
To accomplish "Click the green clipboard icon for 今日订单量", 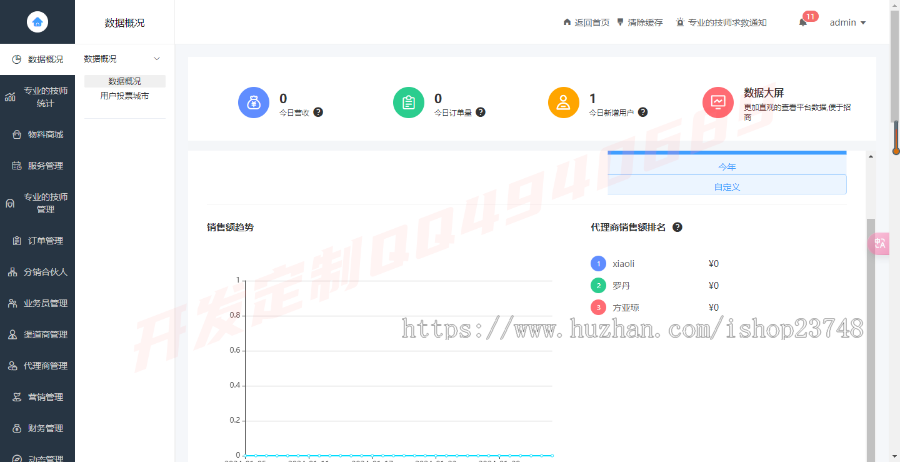I will 409,103.
